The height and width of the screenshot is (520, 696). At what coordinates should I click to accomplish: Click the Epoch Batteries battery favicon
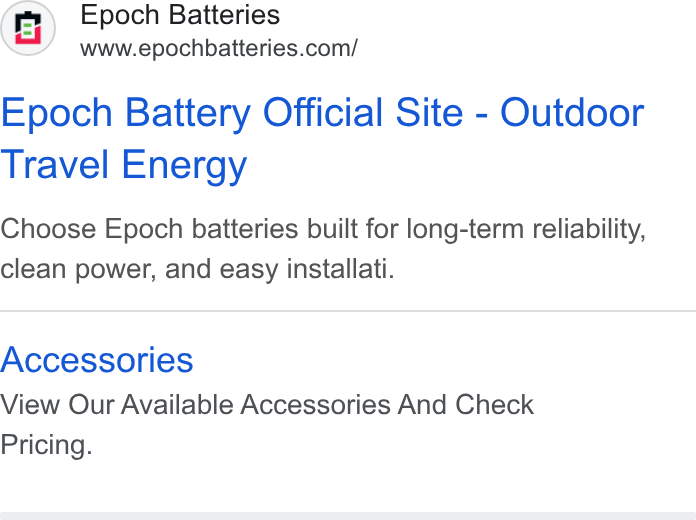pos(28,28)
